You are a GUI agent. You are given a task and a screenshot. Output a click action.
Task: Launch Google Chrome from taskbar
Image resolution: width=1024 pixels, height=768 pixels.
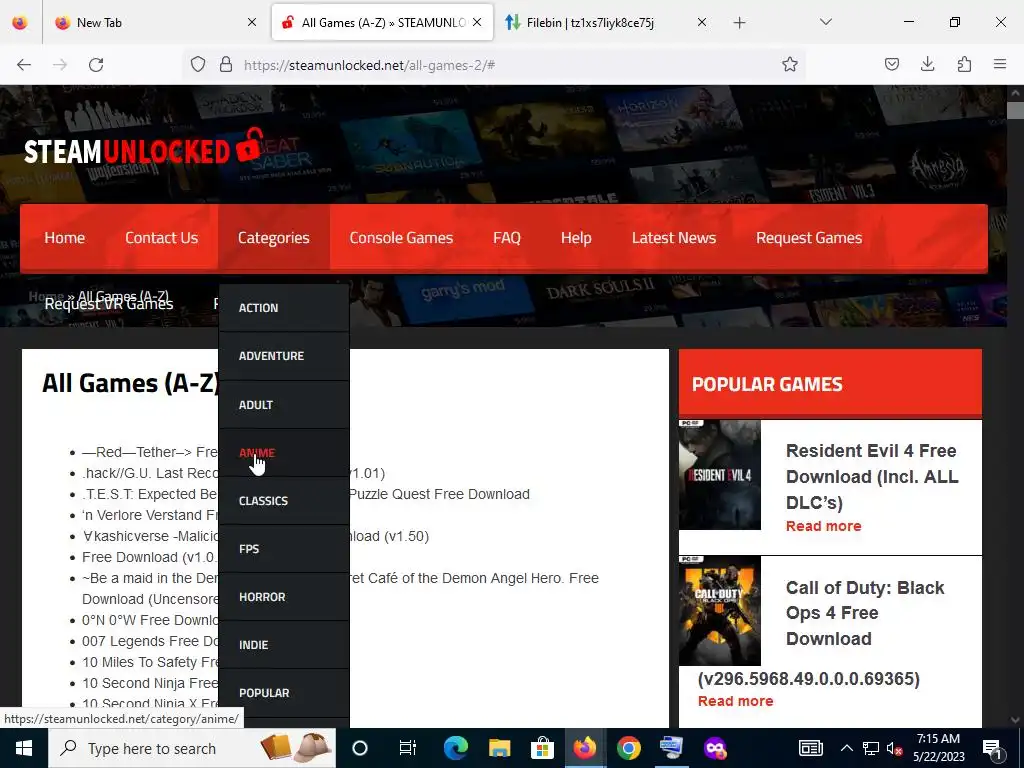pos(628,748)
